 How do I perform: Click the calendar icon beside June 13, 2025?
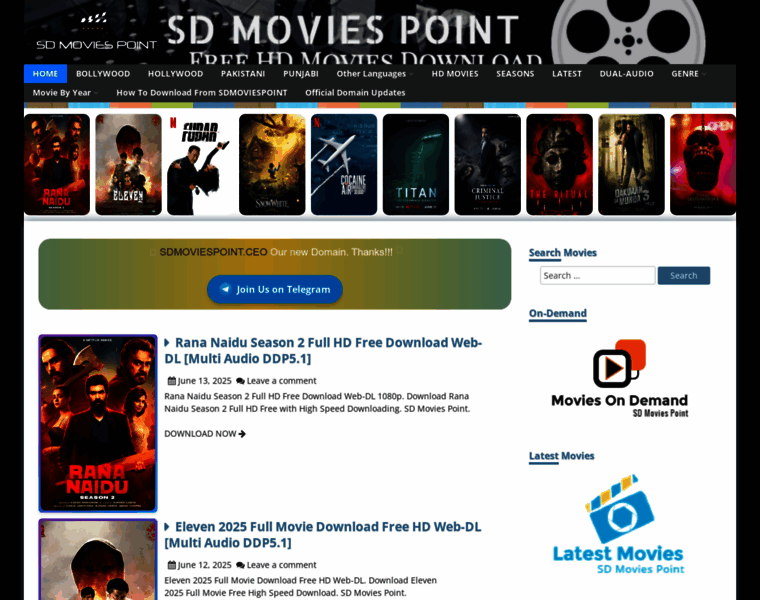(172, 380)
